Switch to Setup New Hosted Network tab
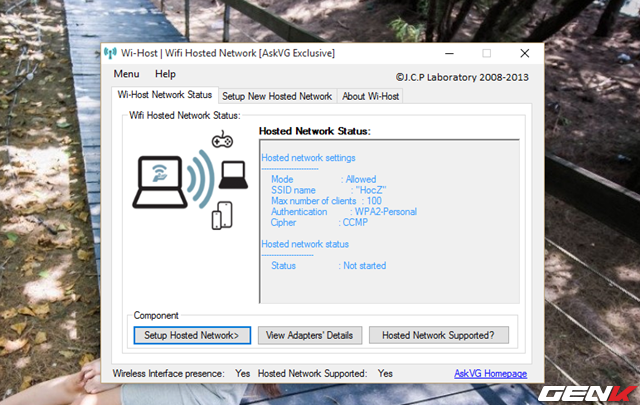This screenshot has width=640, height=405. [277, 96]
